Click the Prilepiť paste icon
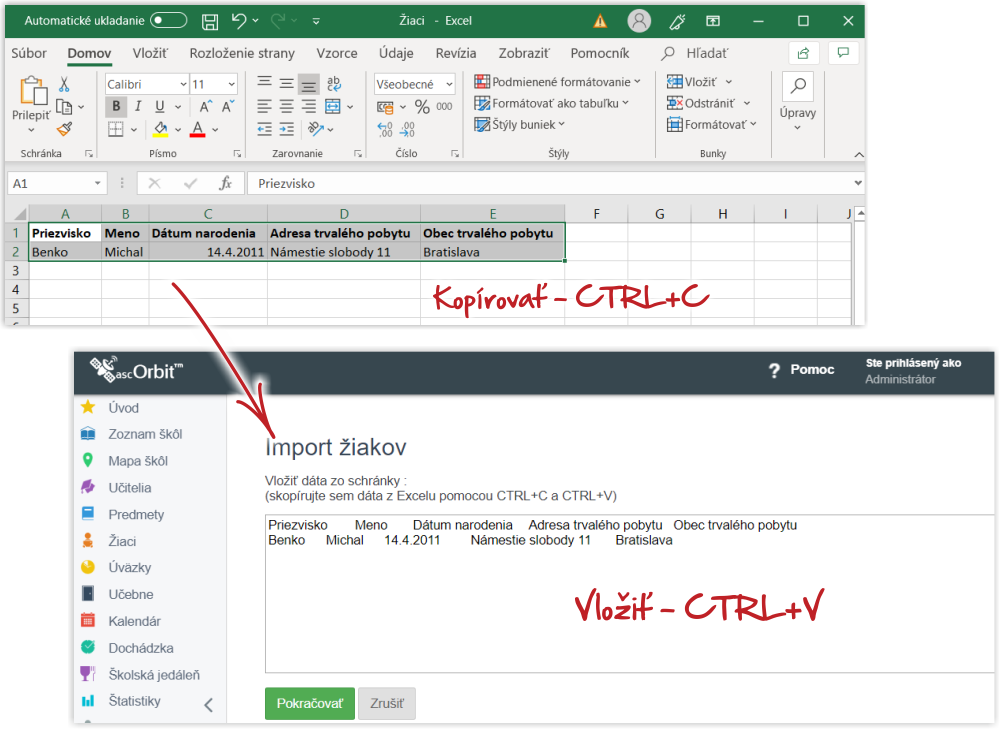The height and width of the screenshot is (729, 1000). click(32, 91)
